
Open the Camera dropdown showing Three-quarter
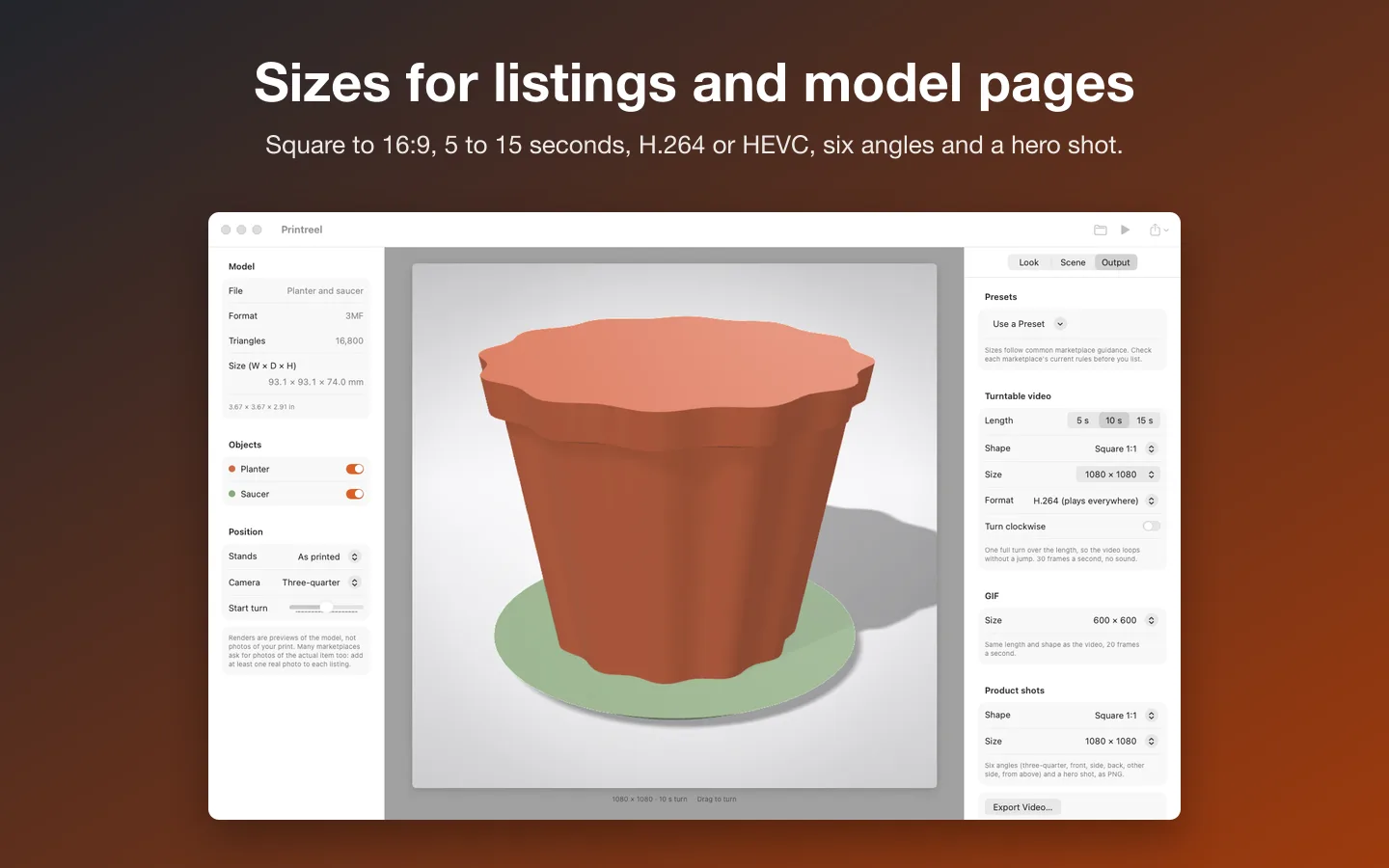point(320,583)
